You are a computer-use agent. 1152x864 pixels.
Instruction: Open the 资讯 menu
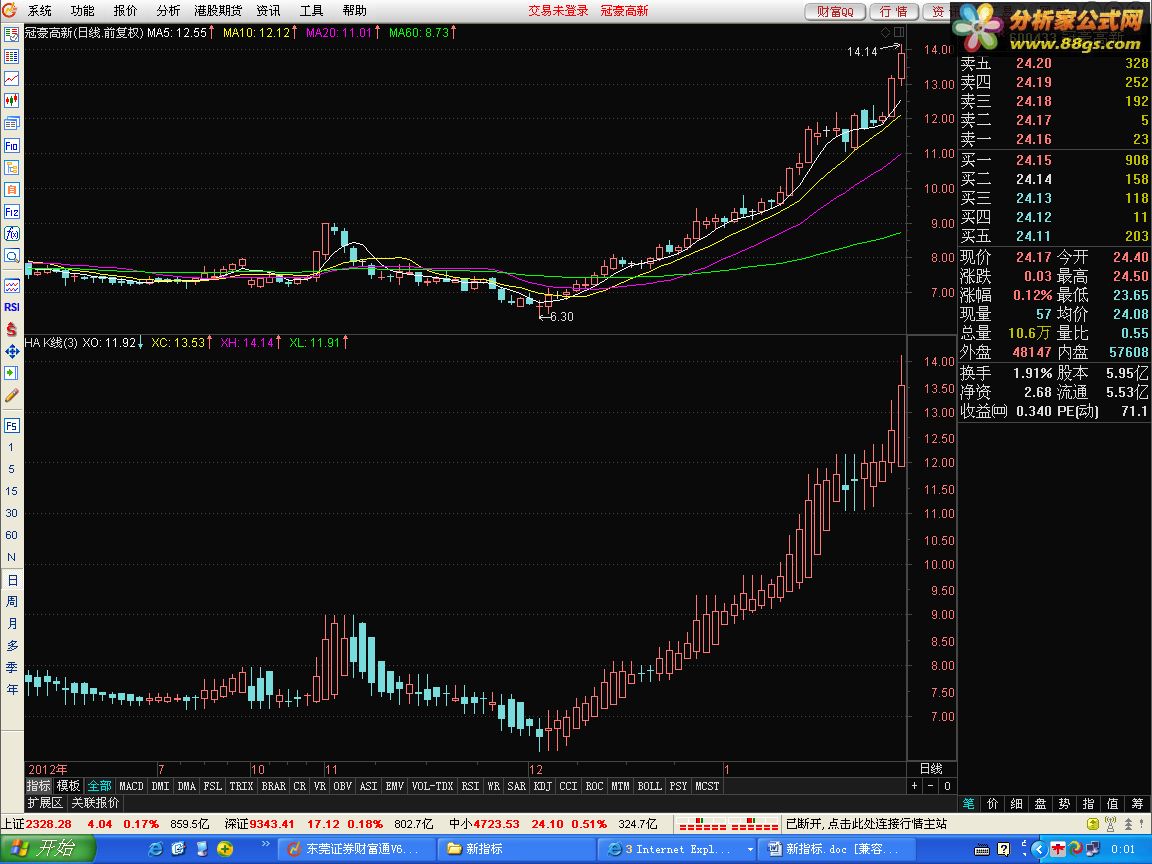[x=268, y=10]
